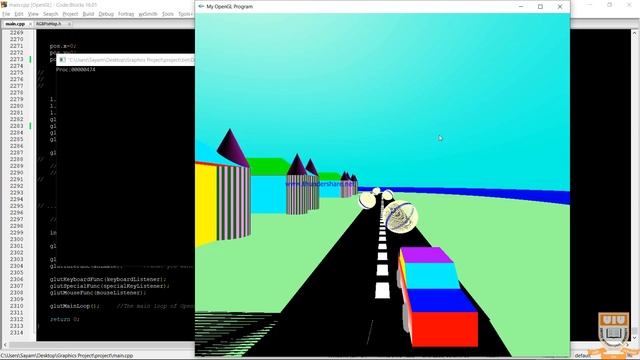This screenshot has height=360, width=640.
Task: Click the 'default' entry in the status bar
Action: [x=582, y=356]
